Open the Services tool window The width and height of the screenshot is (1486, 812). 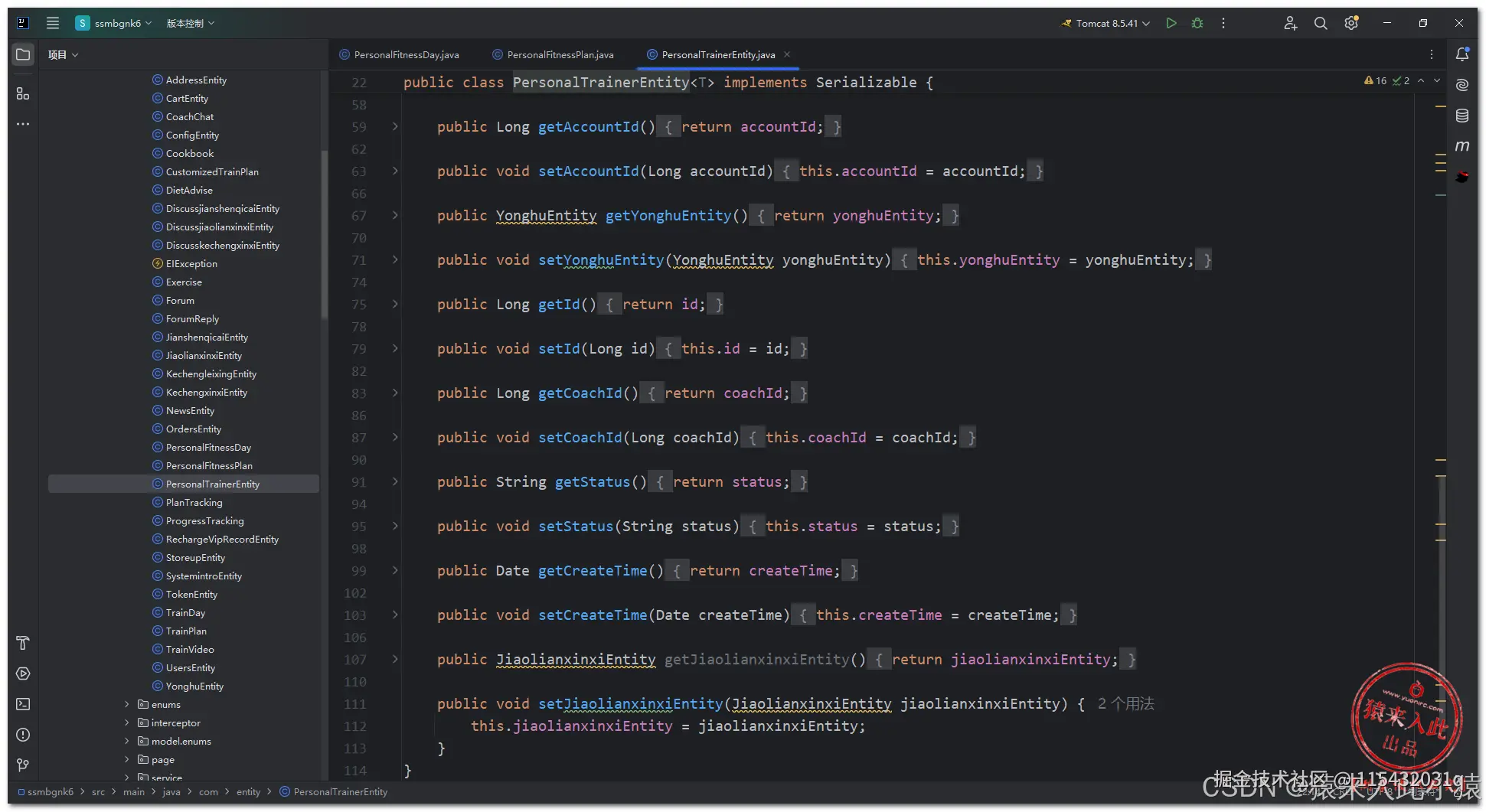(23, 673)
